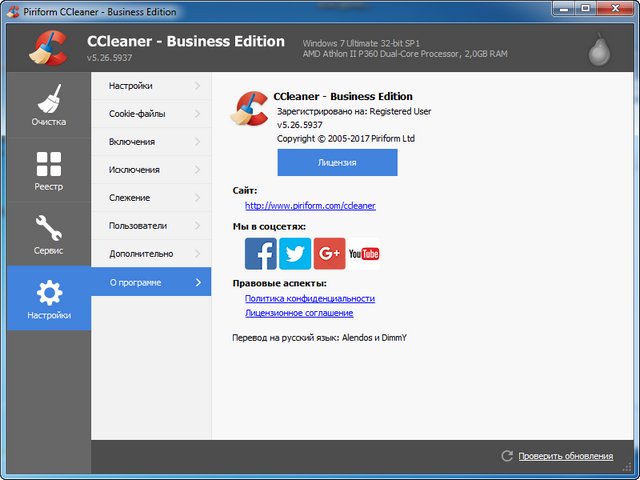Click the CCleaner logo in header
The width and height of the screenshot is (640, 480).
pyautogui.click(x=48, y=48)
